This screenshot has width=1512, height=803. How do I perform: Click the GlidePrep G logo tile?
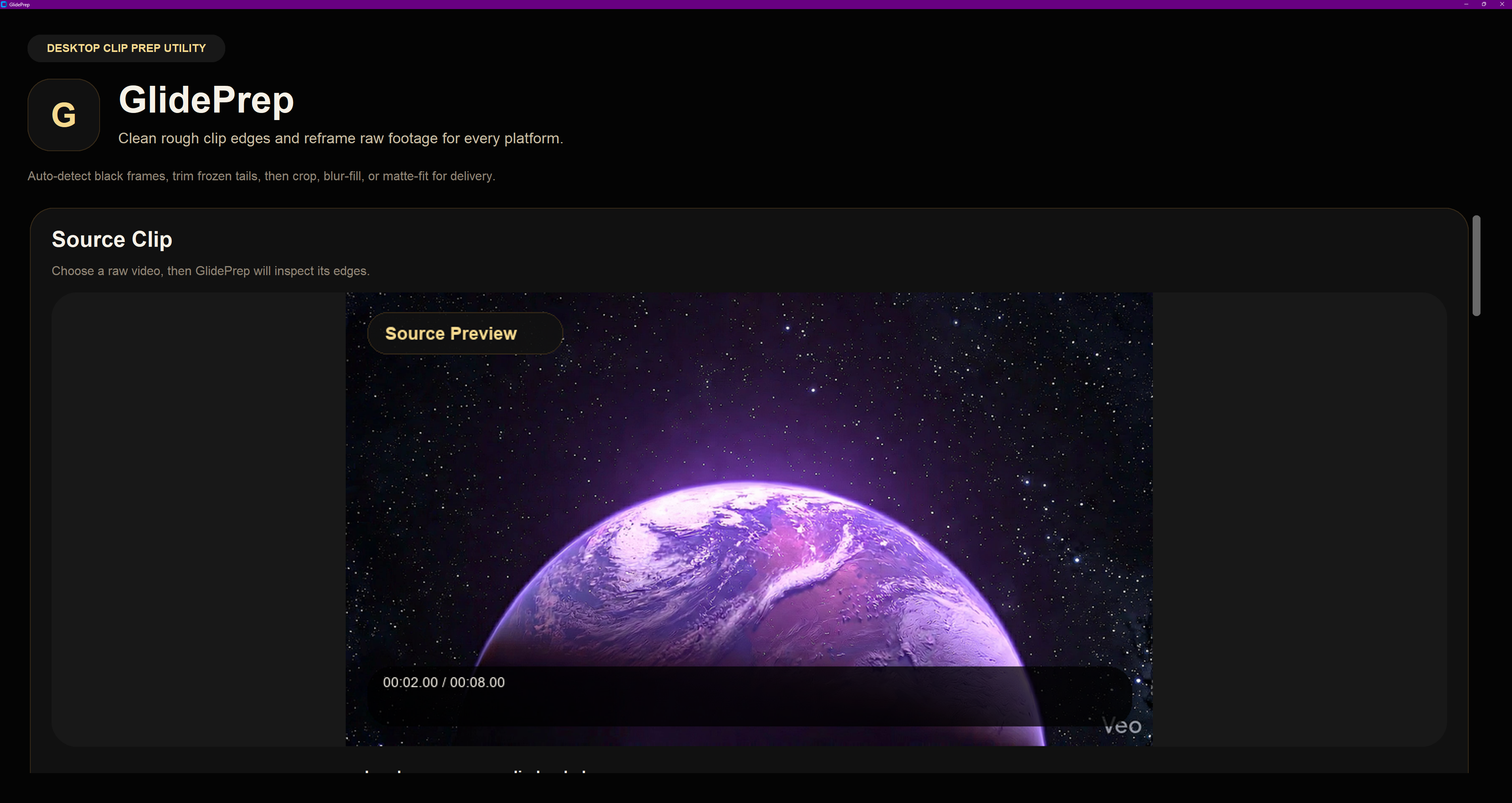coord(63,115)
